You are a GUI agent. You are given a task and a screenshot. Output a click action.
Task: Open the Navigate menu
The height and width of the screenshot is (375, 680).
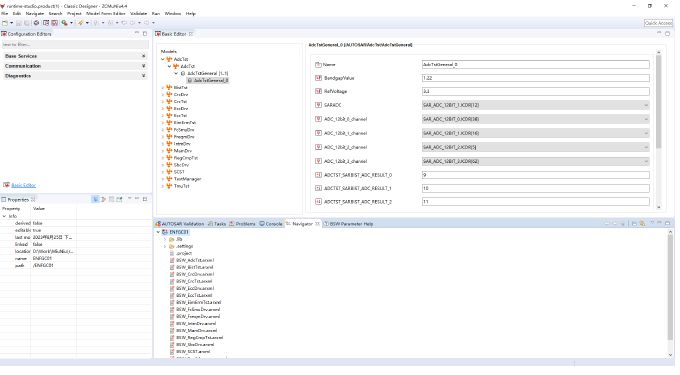tap(35, 13)
